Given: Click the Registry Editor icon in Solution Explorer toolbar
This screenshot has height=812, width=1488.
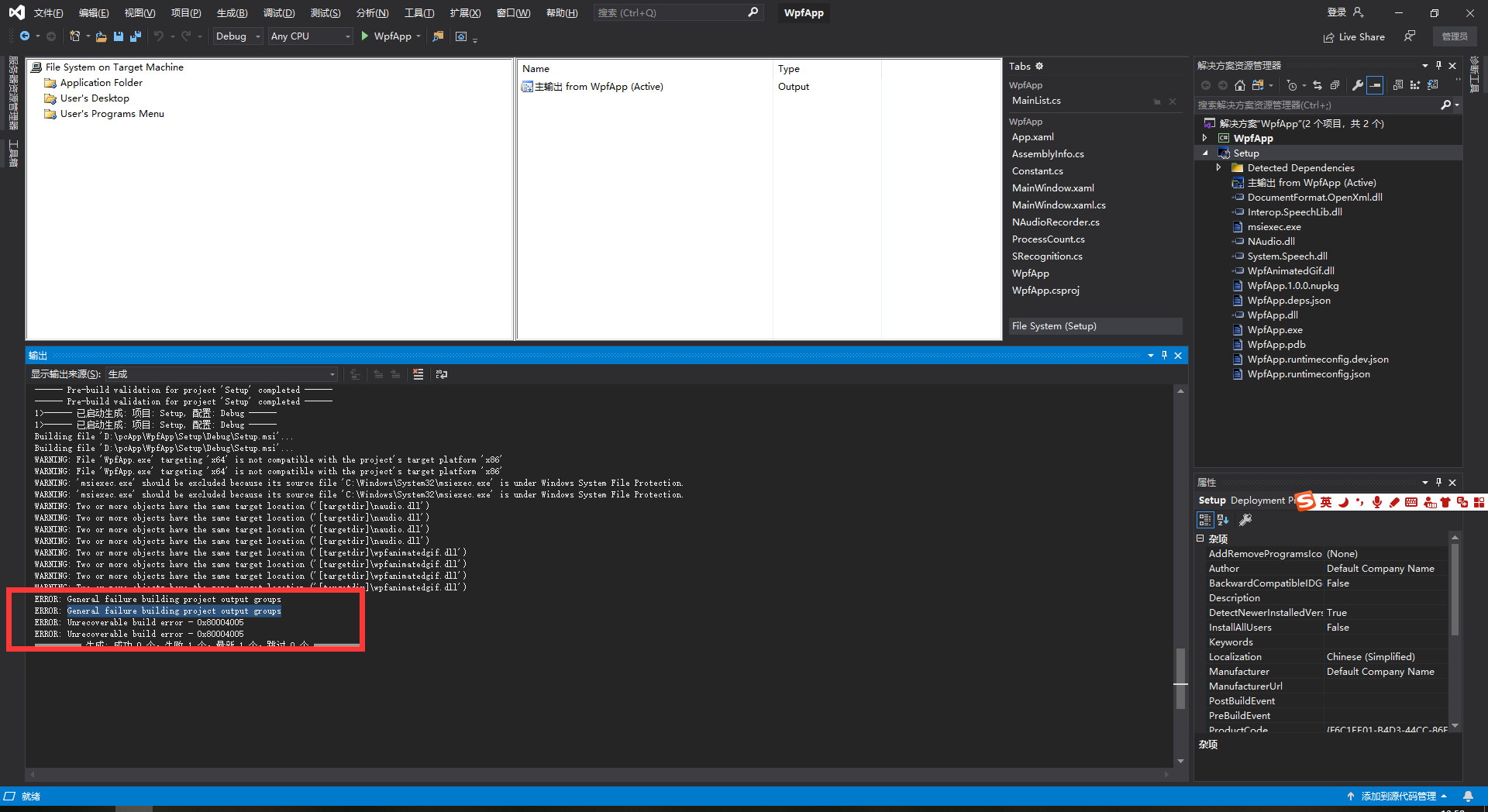Looking at the screenshot, I should point(1415,85).
